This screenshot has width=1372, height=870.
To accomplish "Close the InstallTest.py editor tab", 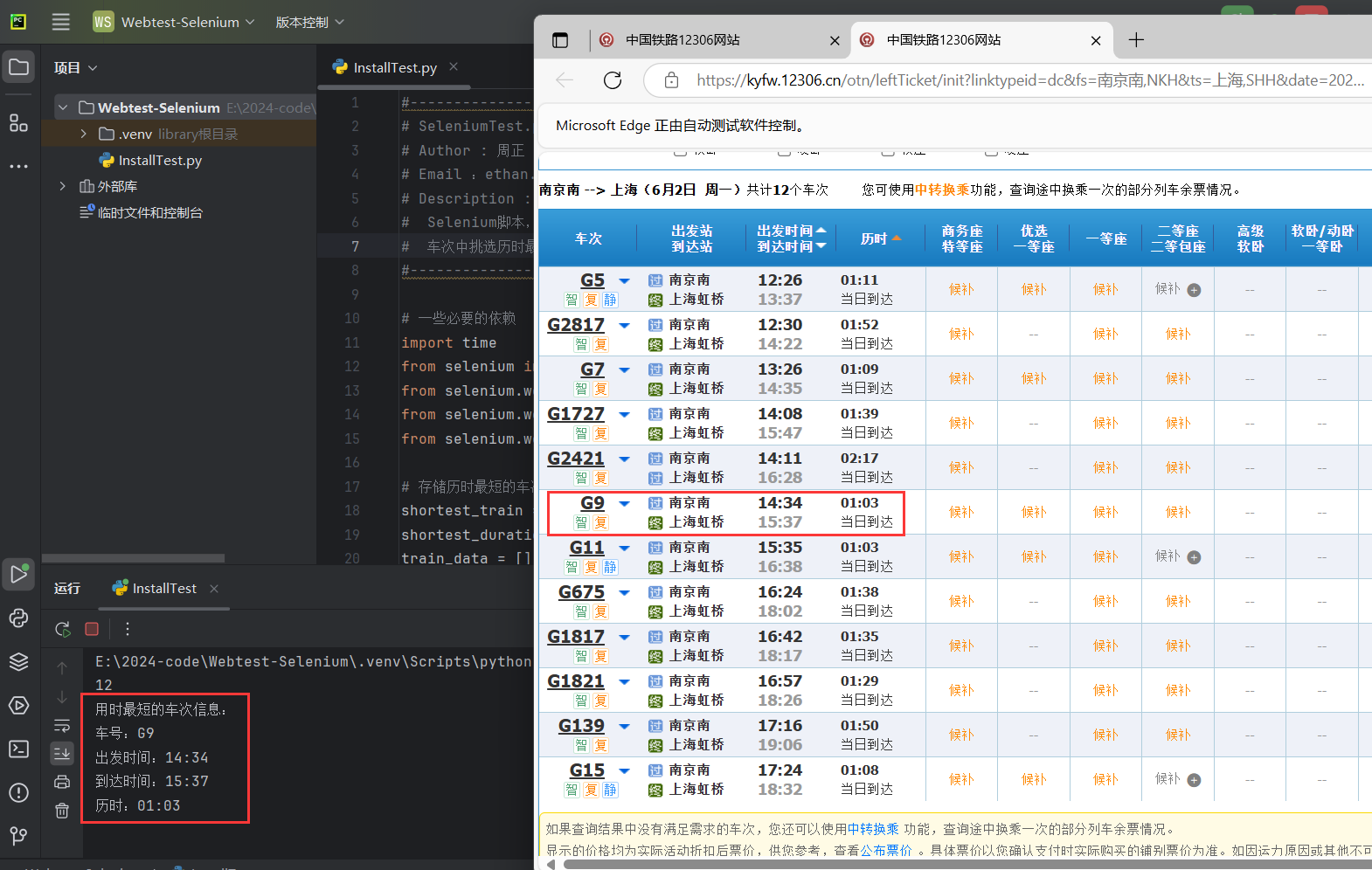I will [x=454, y=66].
